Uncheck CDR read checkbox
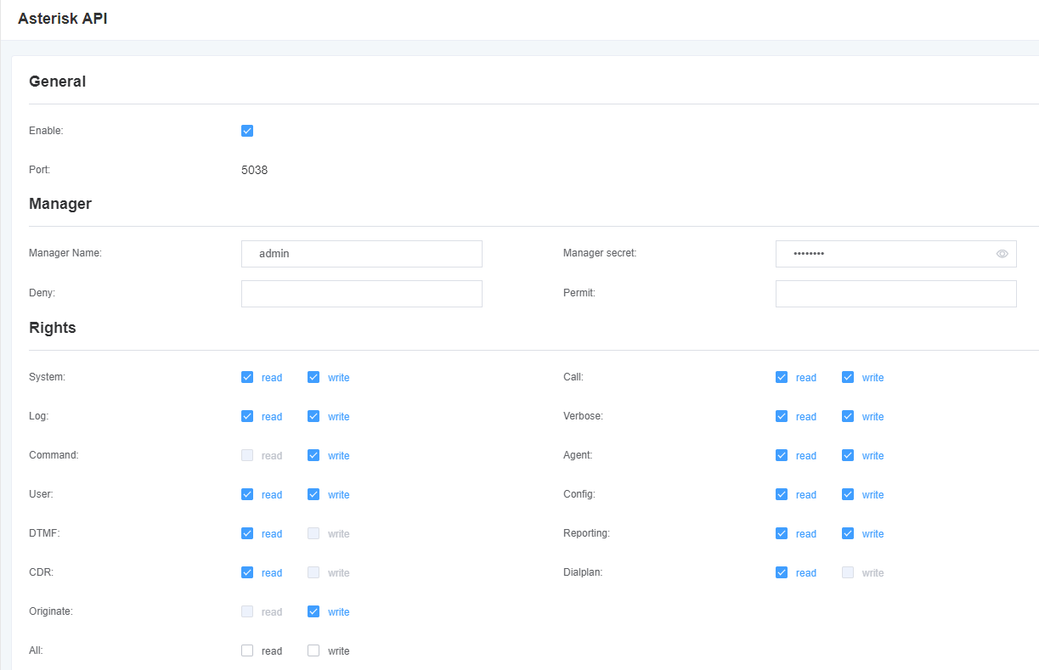 pos(247,573)
